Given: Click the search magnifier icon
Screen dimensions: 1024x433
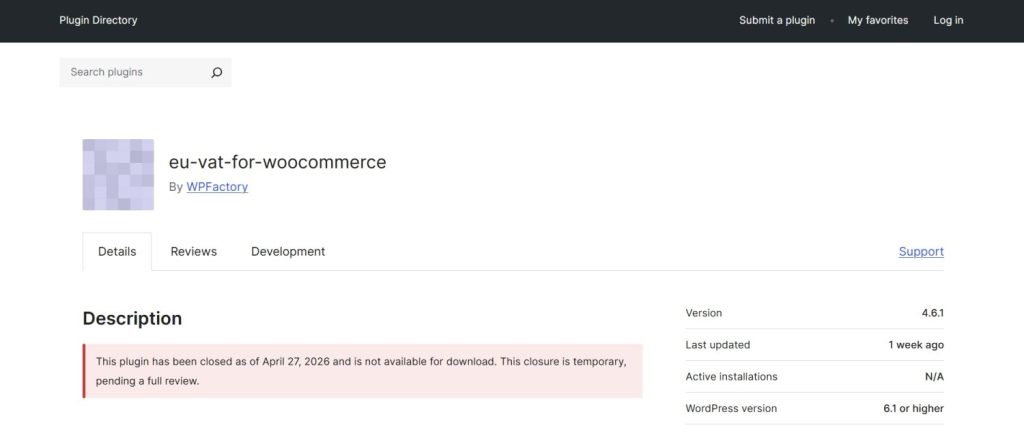Looking at the screenshot, I should click(216, 72).
